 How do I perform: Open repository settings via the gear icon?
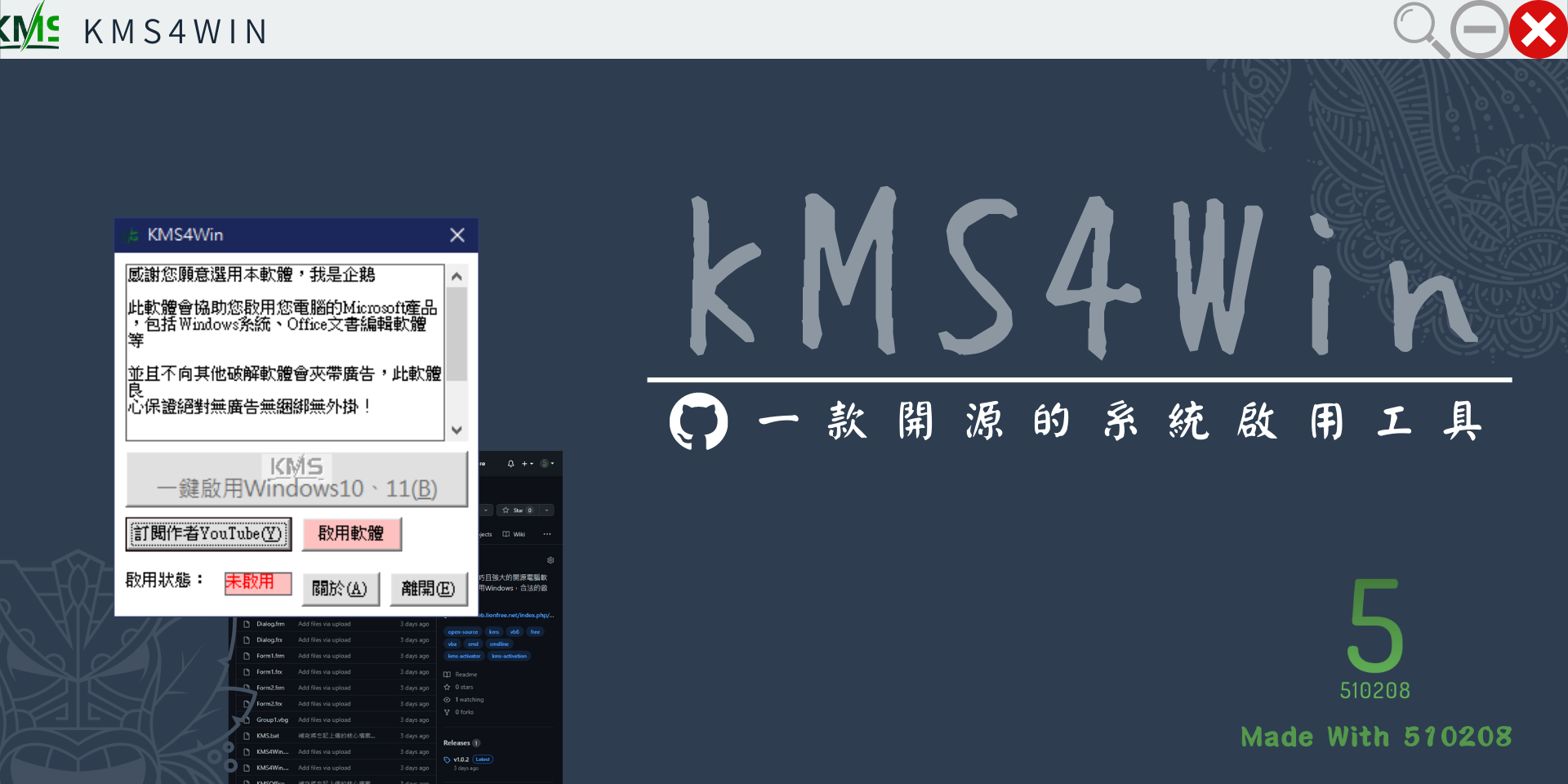(550, 560)
